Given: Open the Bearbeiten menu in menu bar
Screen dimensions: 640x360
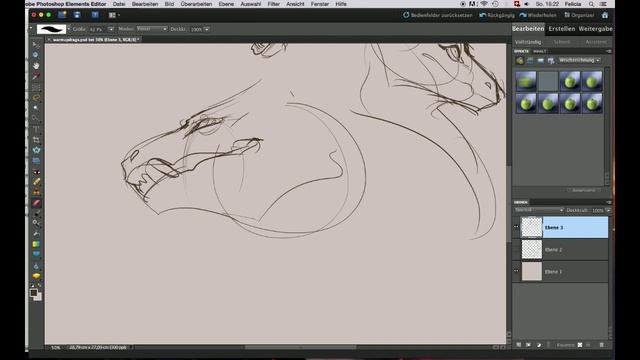Looking at the screenshot, I should [x=145, y=4].
